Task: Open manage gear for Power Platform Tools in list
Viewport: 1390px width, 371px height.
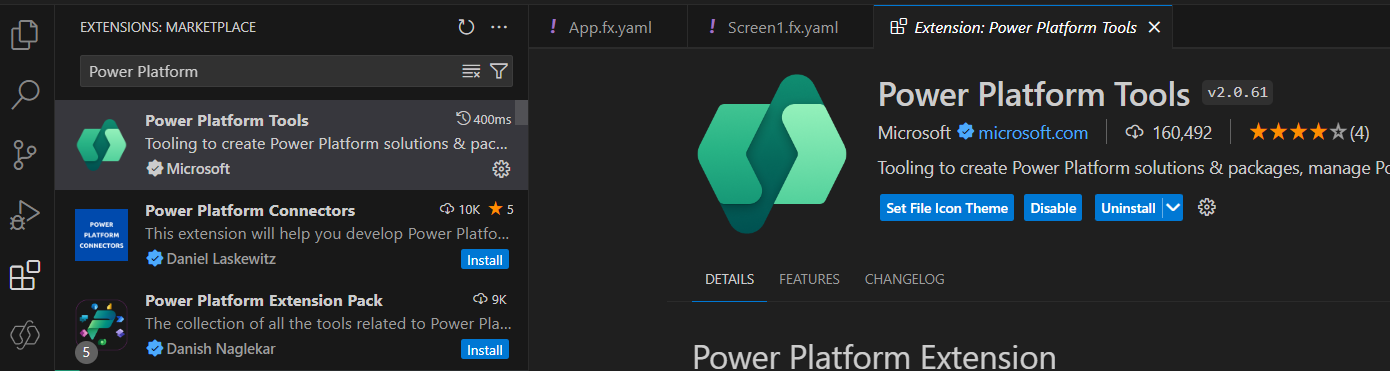Action: point(501,169)
